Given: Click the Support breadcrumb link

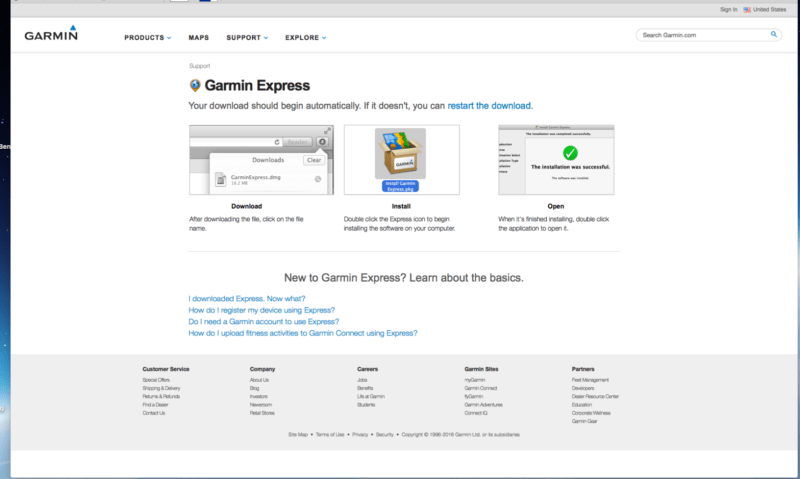Looking at the screenshot, I should (x=199, y=66).
